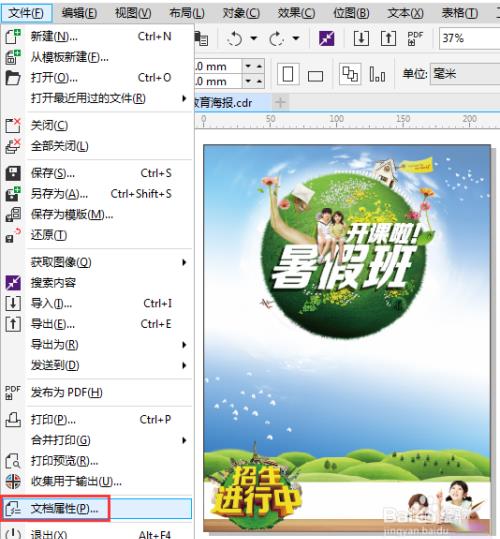Click the purple search content toolbar icon
The height and width of the screenshot is (539, 500).
[x=326, y=38]
